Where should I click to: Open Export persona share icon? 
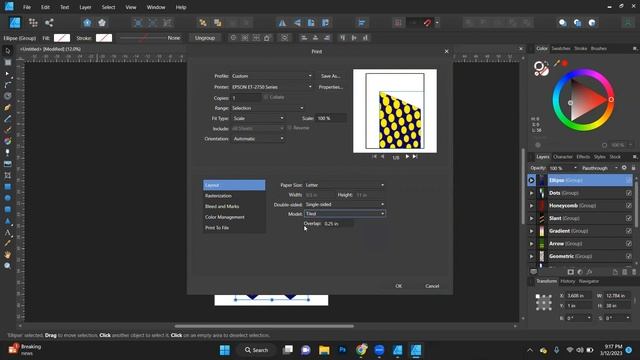click(49, 23)
